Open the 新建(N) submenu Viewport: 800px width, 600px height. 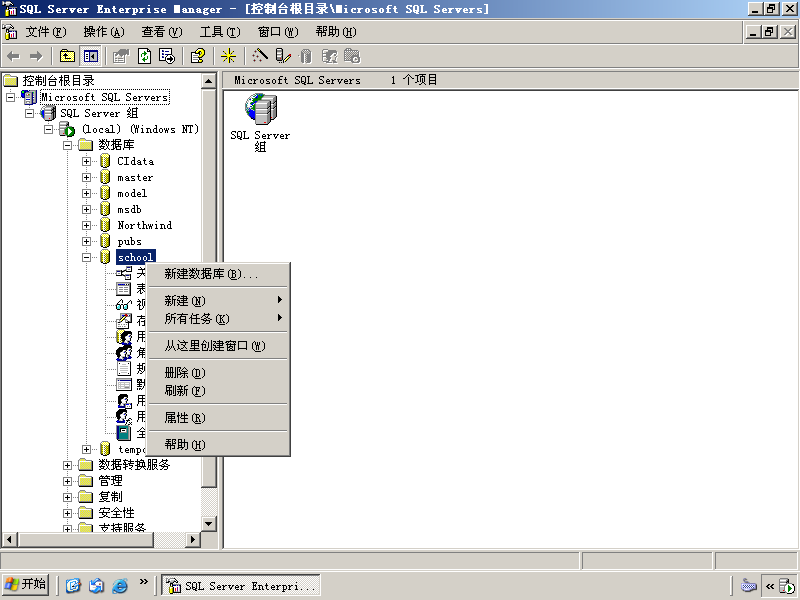[x=218, y=301]
